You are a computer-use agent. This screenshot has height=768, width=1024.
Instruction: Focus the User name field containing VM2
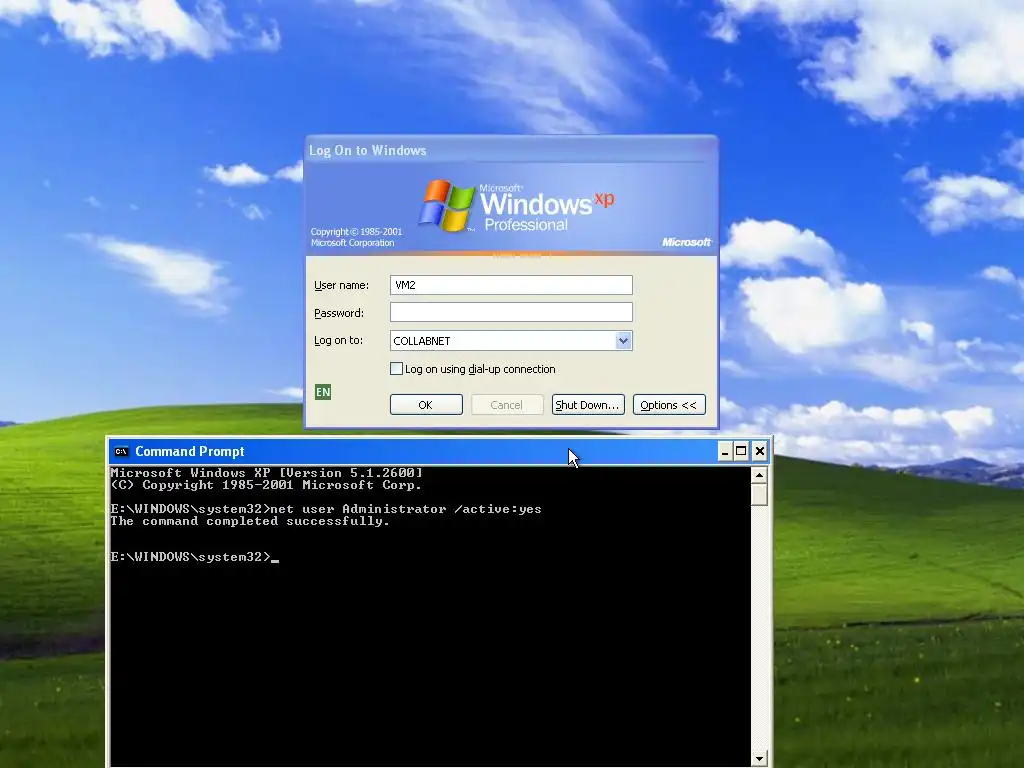[511, 285]
